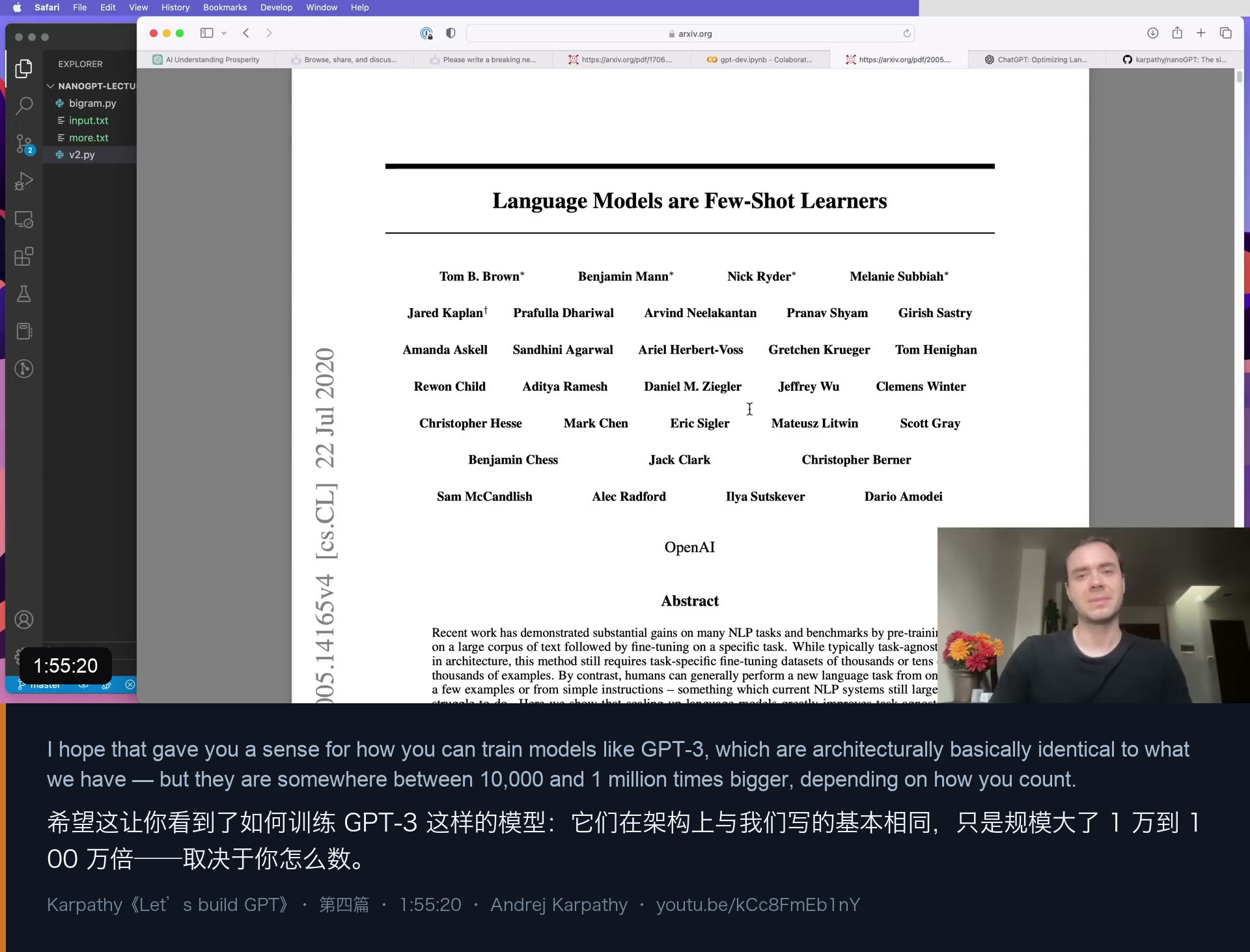1250x952 pixels.
Task: Click the 'OpenAI' affiliation text
Action: 690,547
